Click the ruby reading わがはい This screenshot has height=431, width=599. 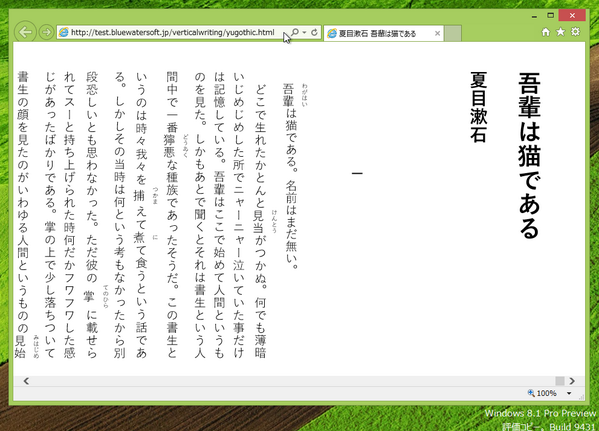304,95
